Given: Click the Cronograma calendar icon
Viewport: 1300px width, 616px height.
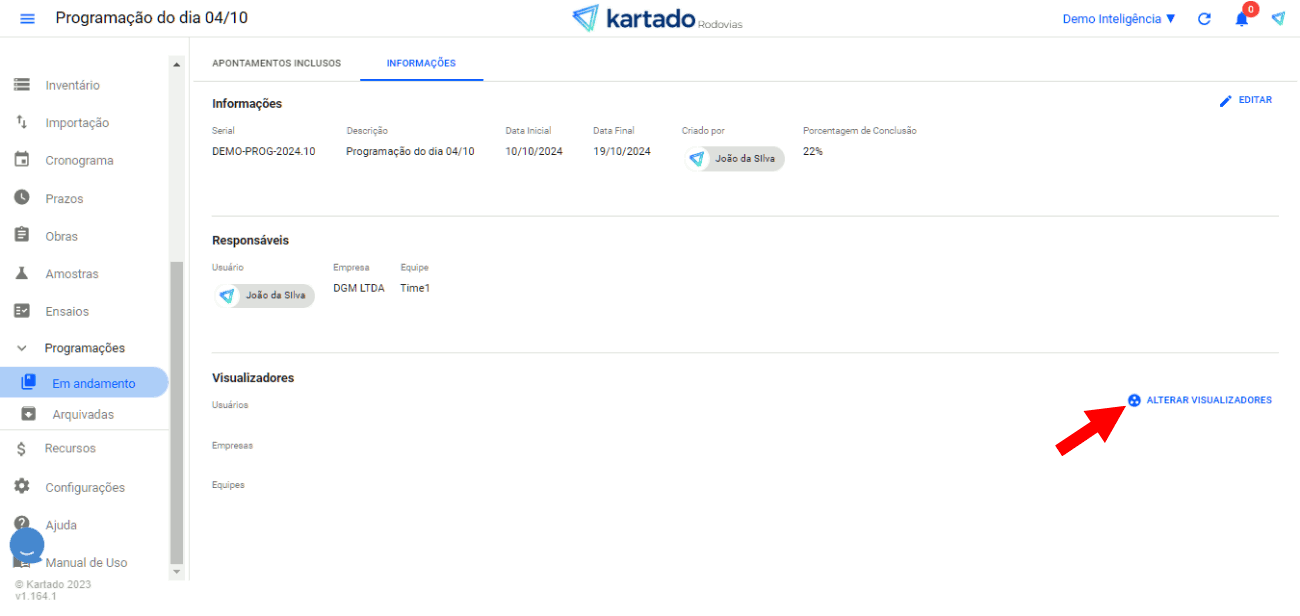Looking at the screenshot, I should pyautogui.click(x=21, y=160).
